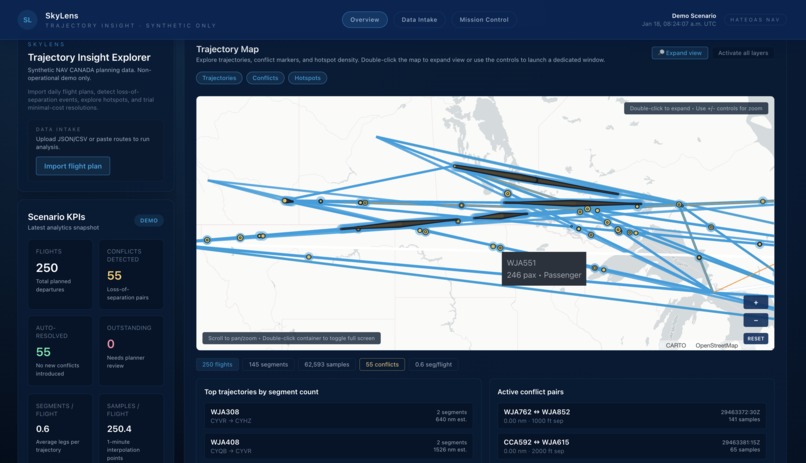Open the OpenStreetMap attribution link
This screenshot has width=806, height=463.
coord(717,345)
